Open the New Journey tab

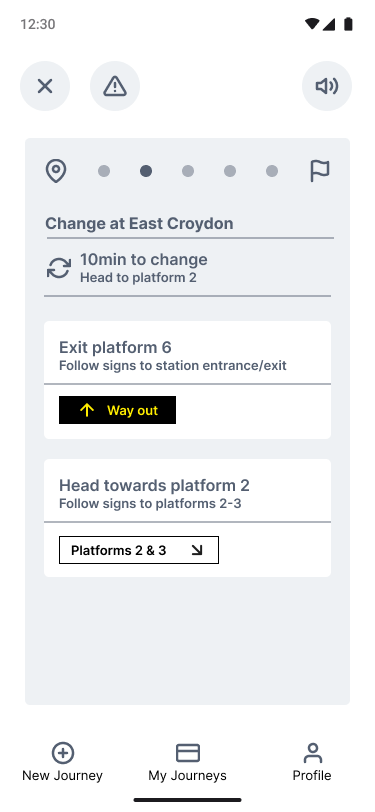[62, 762]
